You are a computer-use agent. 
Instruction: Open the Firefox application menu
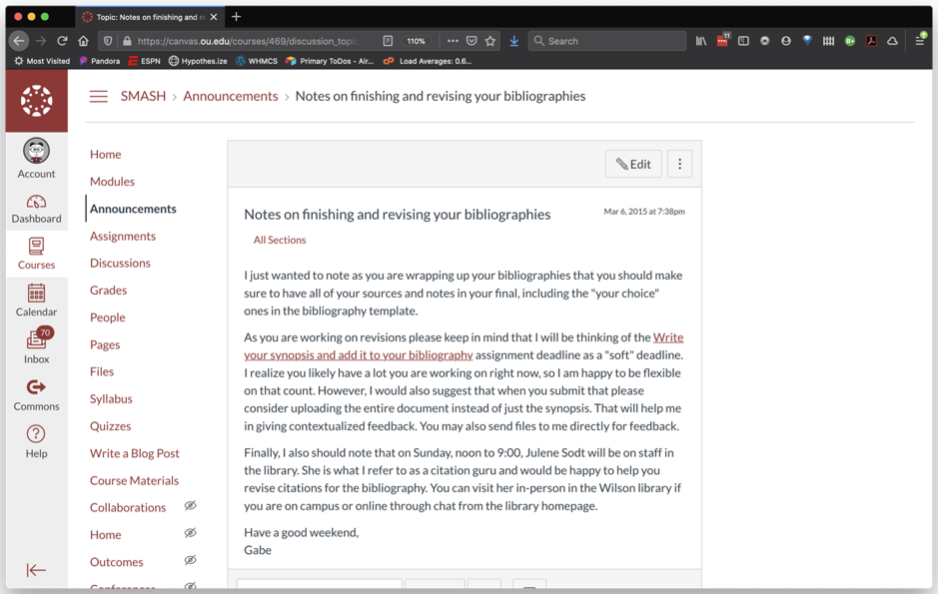(x=919, y=41)
